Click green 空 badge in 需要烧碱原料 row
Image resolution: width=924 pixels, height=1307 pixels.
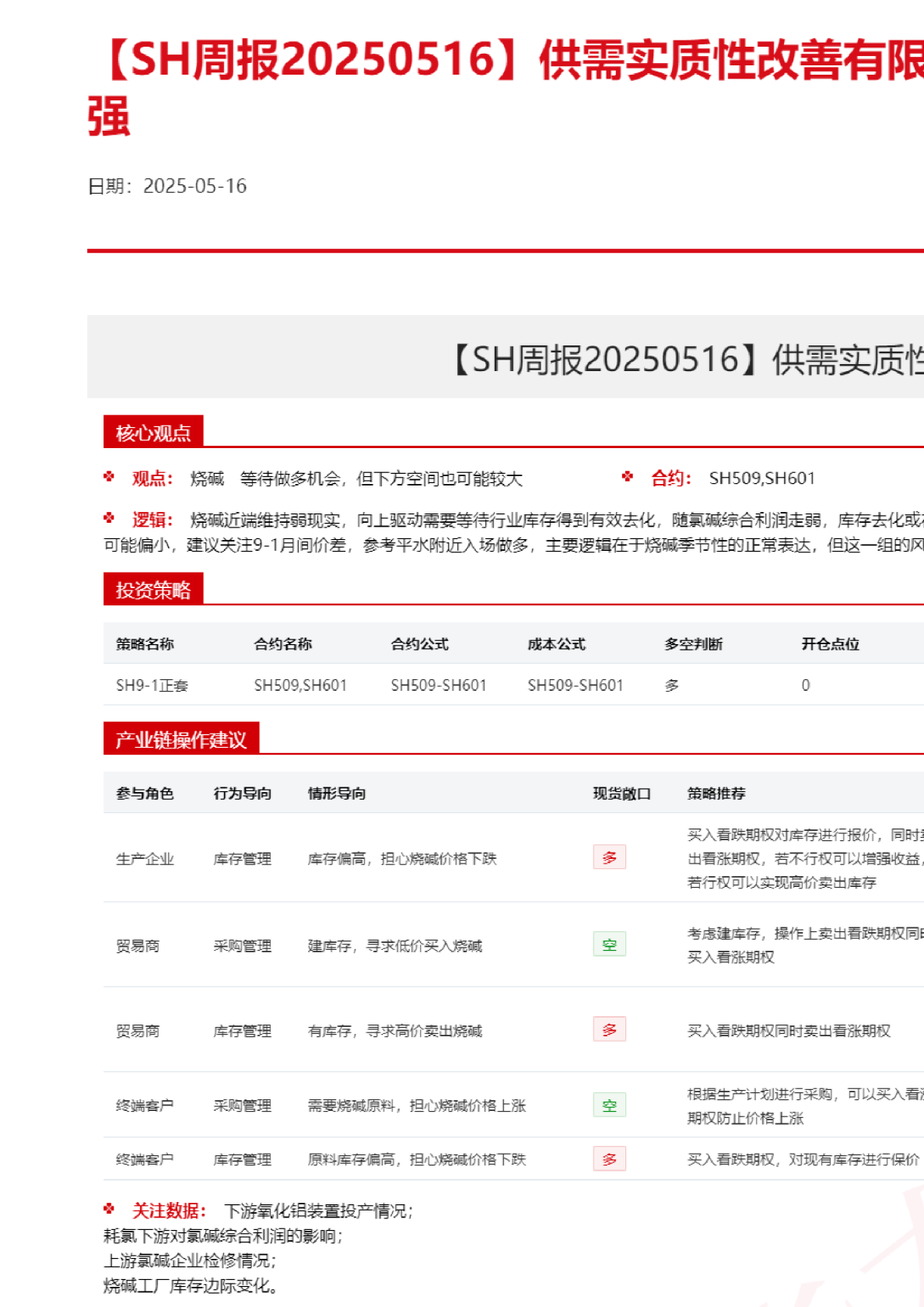tap(609, 1105)
